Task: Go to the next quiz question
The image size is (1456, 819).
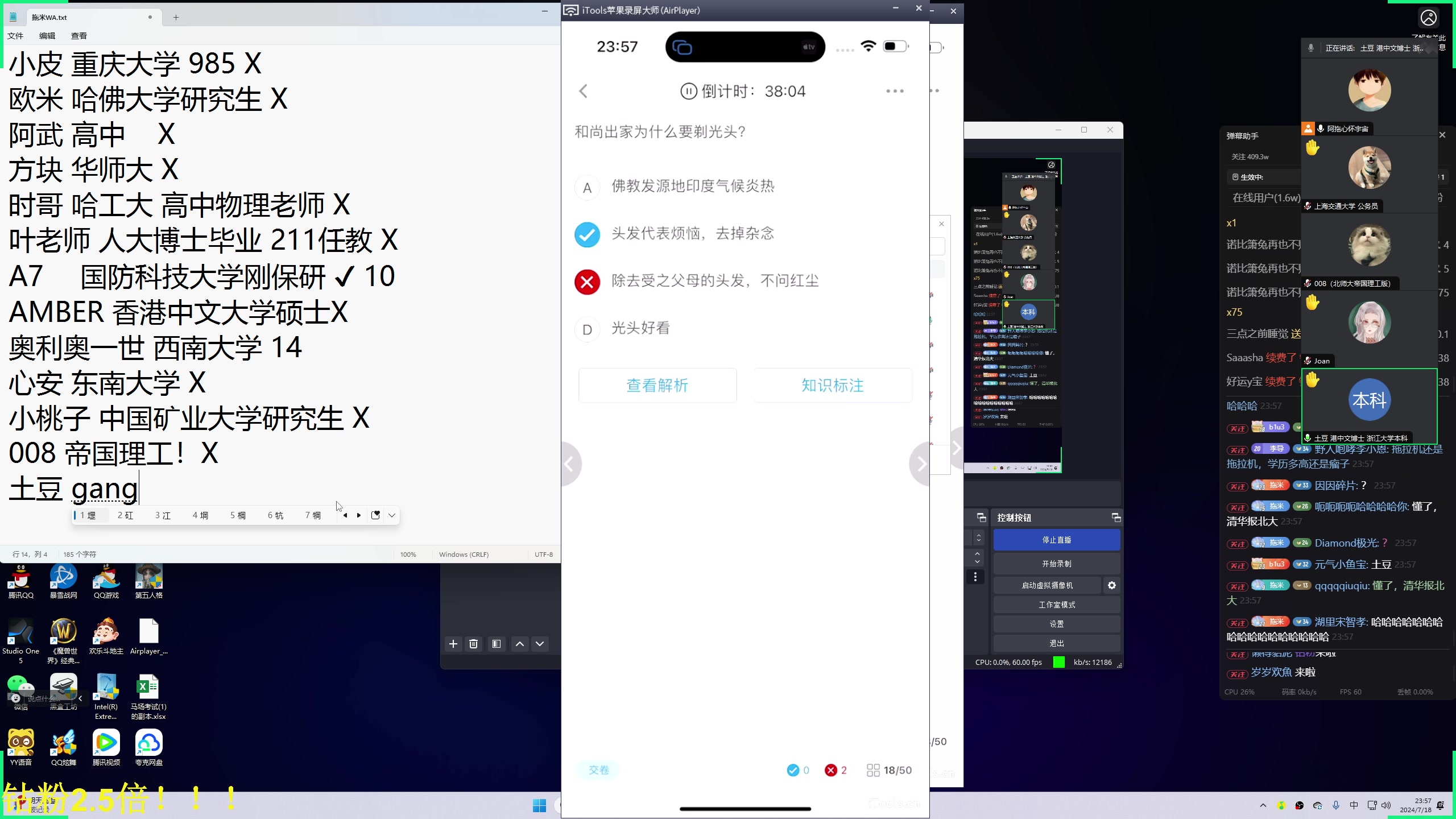Action: [x=920, y=464]
